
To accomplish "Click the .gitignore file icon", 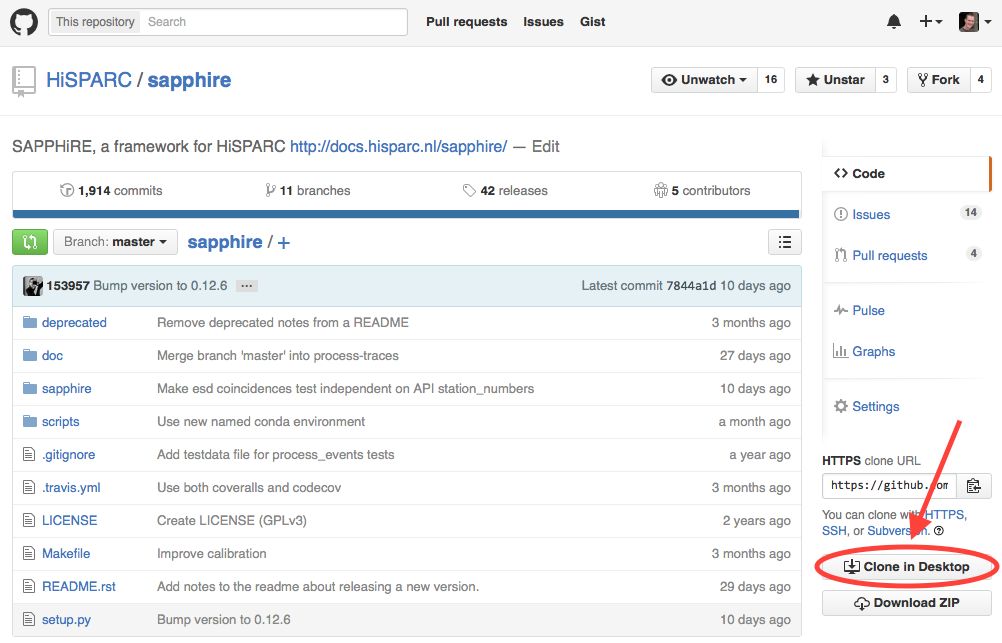I will (x=29, y=454).
